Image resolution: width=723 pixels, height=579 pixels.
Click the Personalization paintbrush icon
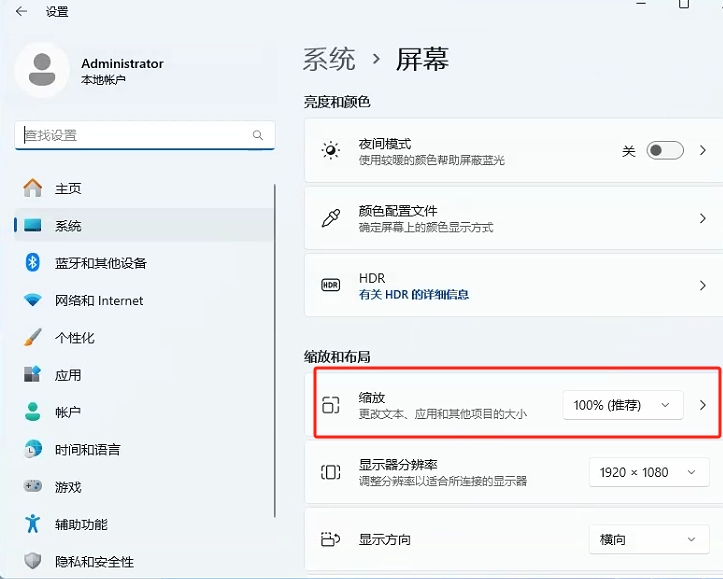(32, 337)
